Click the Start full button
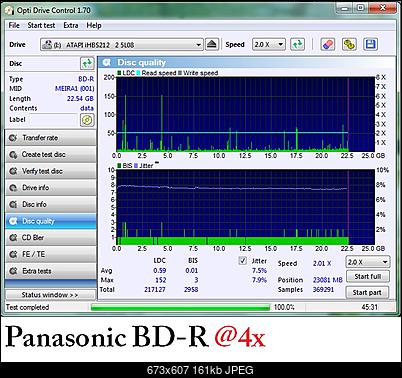The image size is (402, 378). point(367,276)
